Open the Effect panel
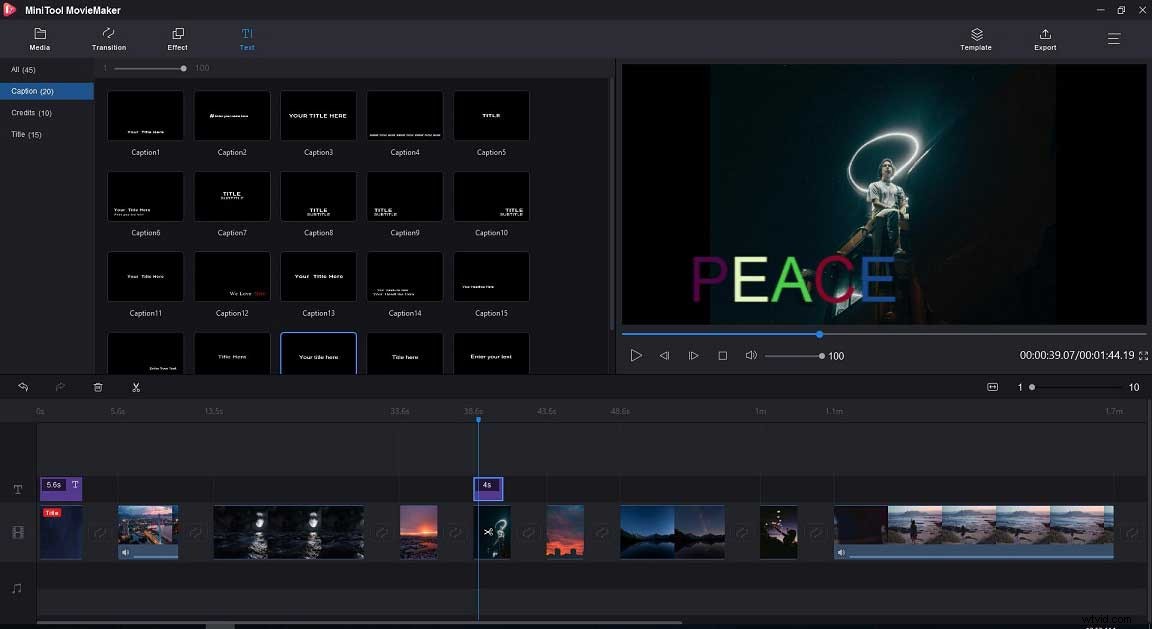The height and width of the screenshot is (629, 1152). point(177,40)
